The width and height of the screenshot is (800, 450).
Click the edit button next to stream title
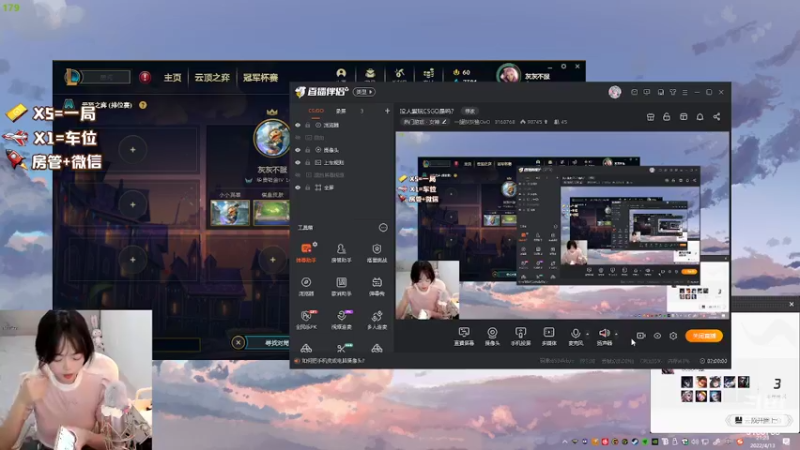click(470, 111)
